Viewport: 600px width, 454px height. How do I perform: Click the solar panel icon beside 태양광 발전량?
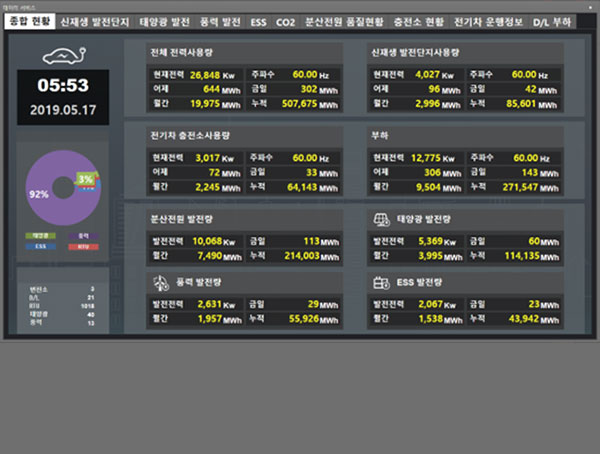(380, 220)
